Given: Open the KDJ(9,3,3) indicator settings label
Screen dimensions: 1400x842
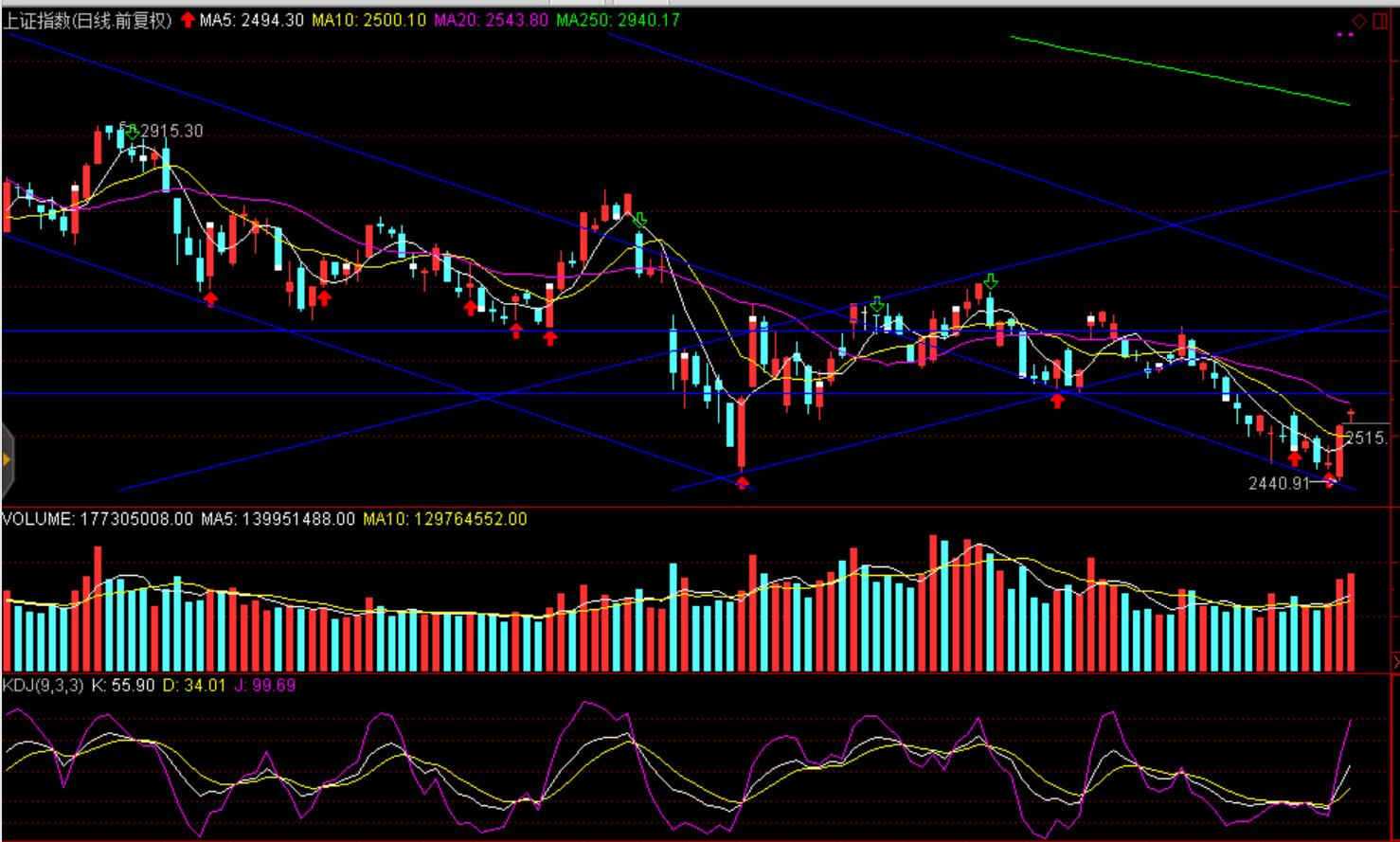Looking at the screenshot, I should tap(43, 685).
